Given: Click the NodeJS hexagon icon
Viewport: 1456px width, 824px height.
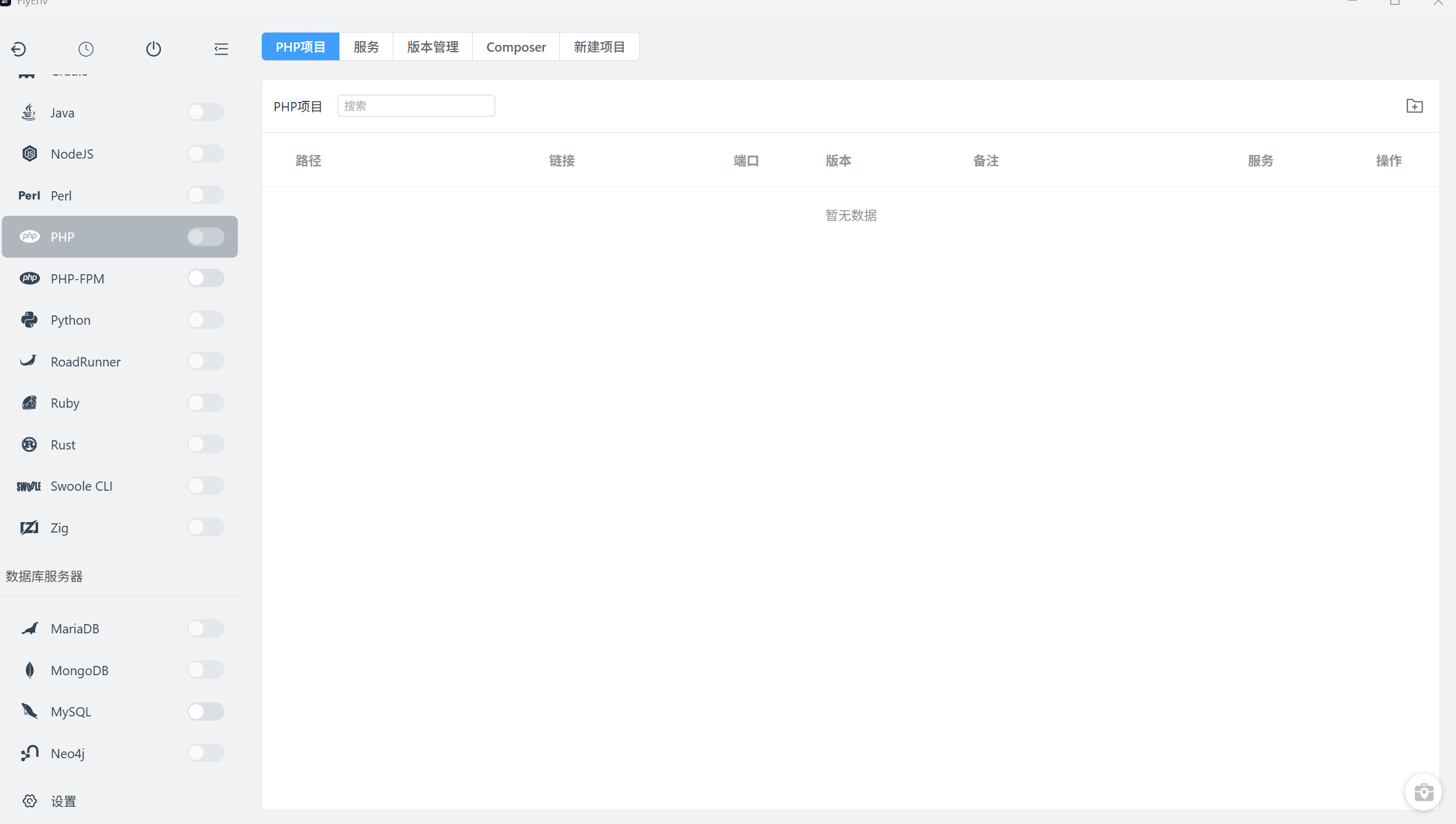Looking at the screenshot, I should pos(30,154).
